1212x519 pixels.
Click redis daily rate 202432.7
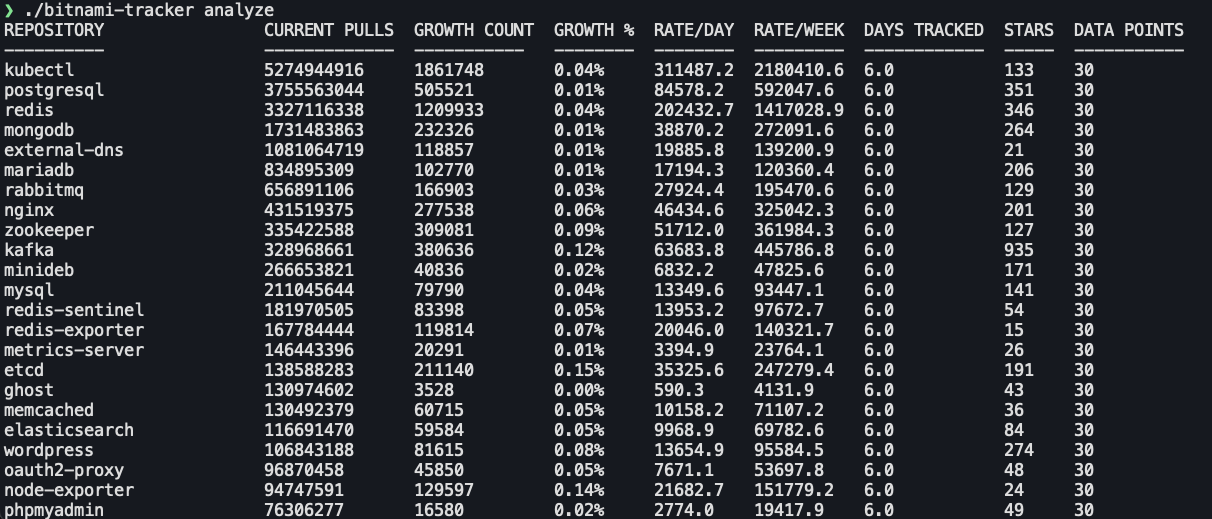[x=694, y=110]
